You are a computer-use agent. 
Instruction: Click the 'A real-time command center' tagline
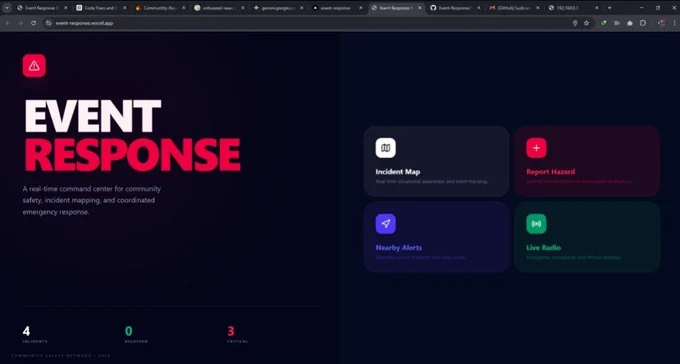point(92,200)
